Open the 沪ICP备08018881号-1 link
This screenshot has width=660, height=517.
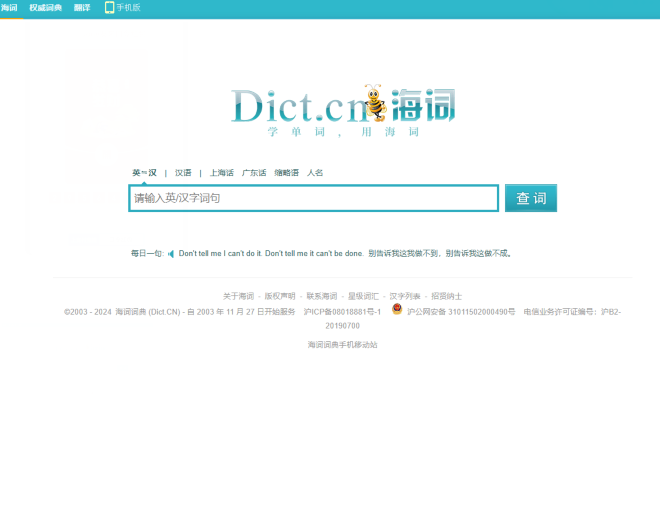click(x=342, y=312)
